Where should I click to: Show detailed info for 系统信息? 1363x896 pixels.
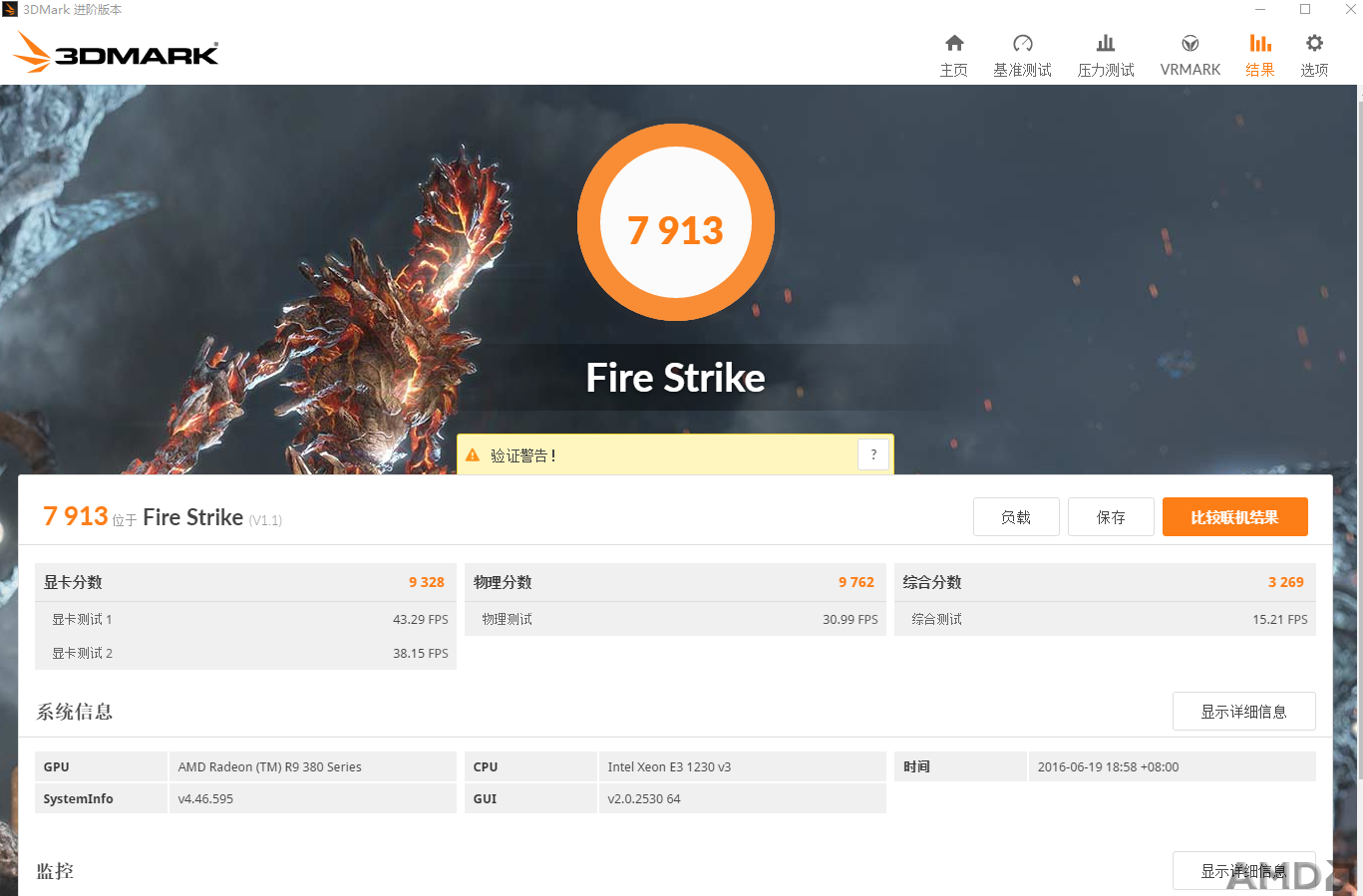(x=1243, y=711)
